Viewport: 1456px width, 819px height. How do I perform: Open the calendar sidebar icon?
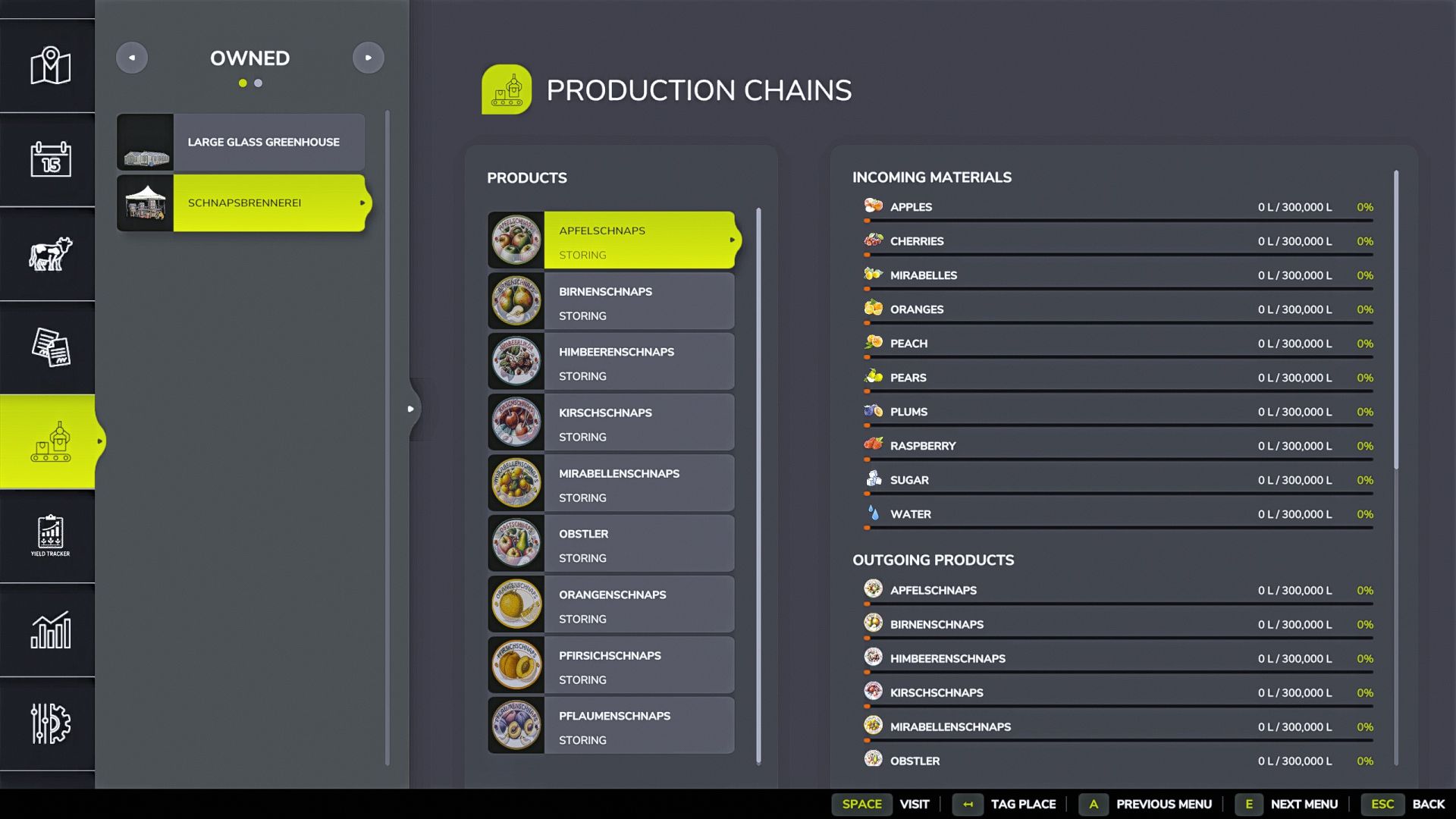point(50,159)
